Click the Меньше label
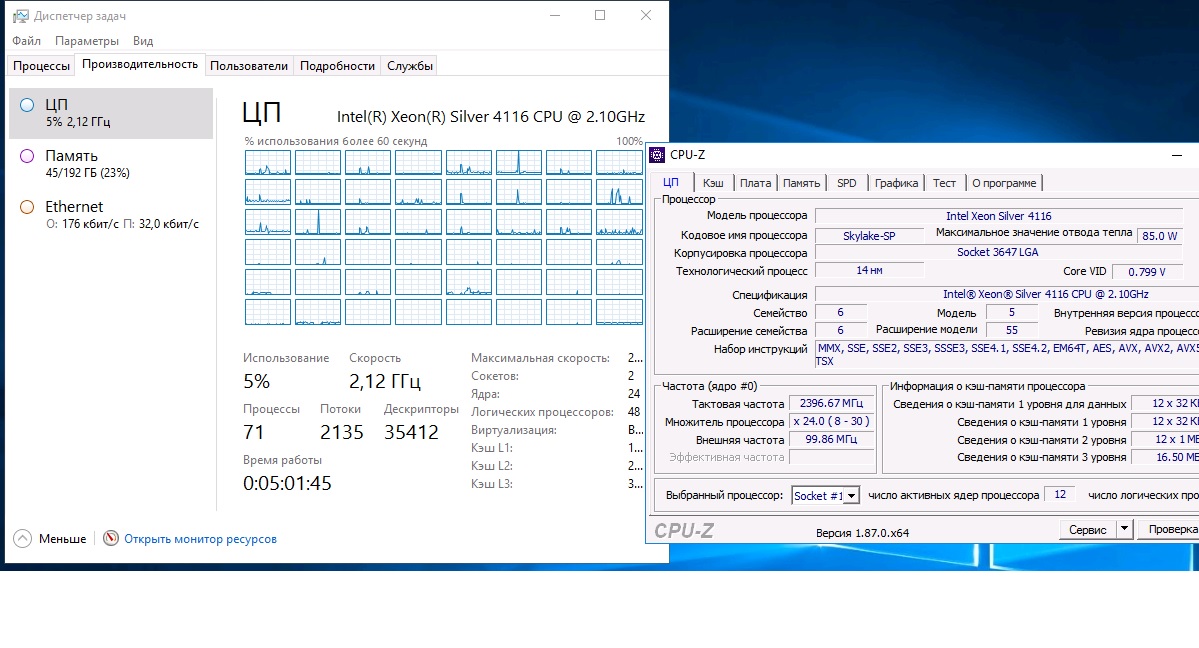Screen dimensions: 1199x648 63,539
